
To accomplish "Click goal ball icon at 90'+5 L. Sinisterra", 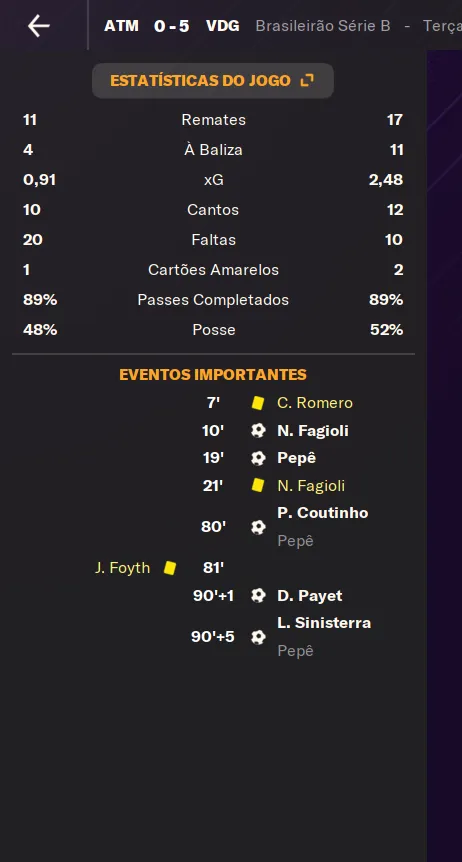I will click(258, 637).
